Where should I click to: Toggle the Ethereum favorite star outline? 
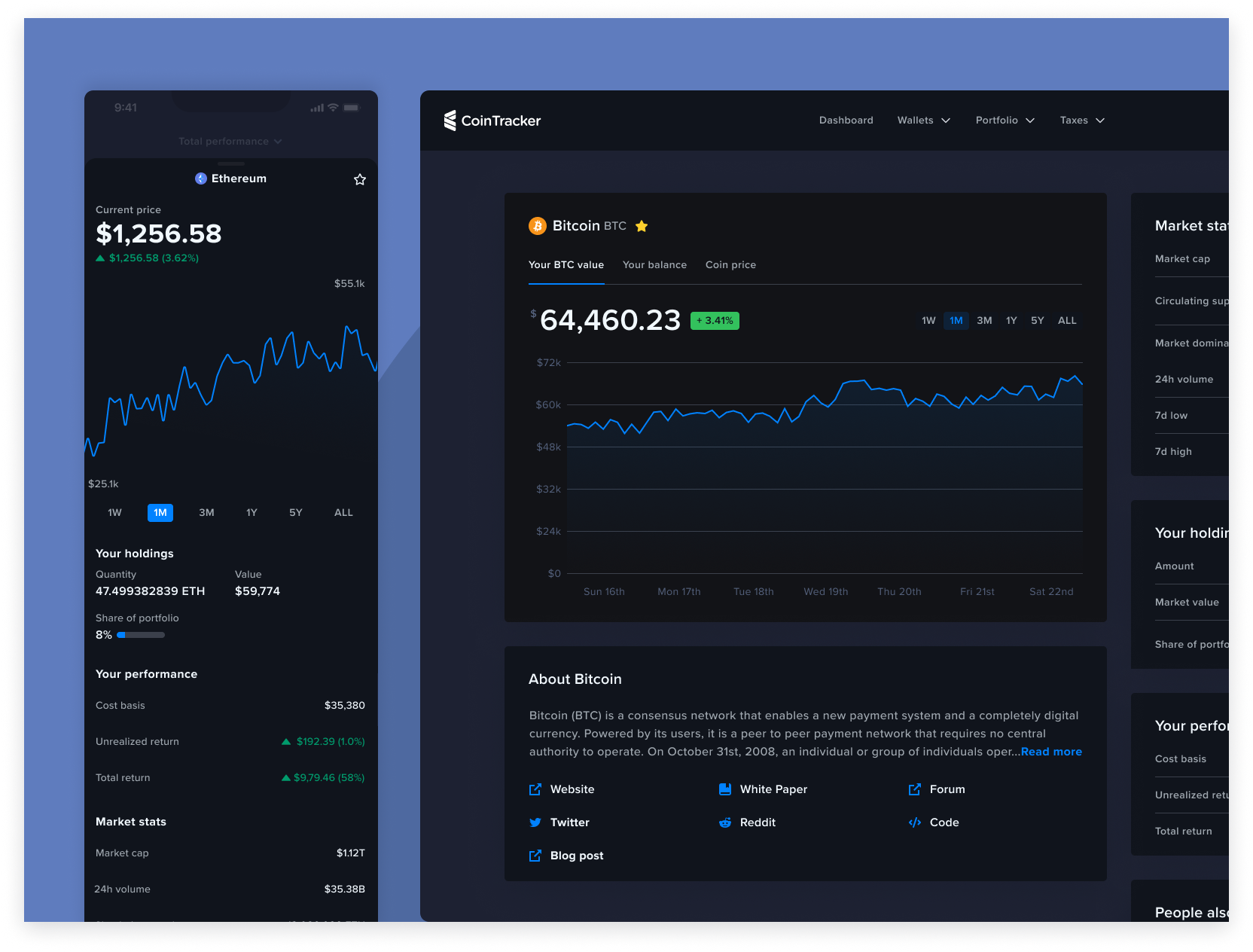360,179
